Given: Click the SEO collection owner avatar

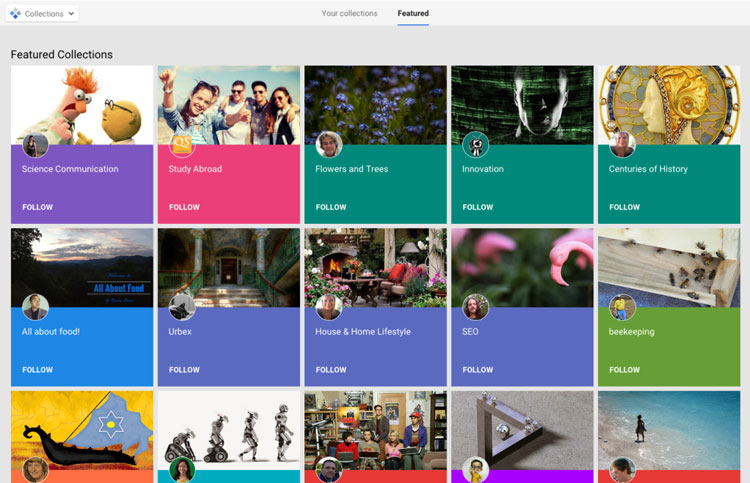Looking at the screenshot, I should pyautogui.click(x=475, y=307).
